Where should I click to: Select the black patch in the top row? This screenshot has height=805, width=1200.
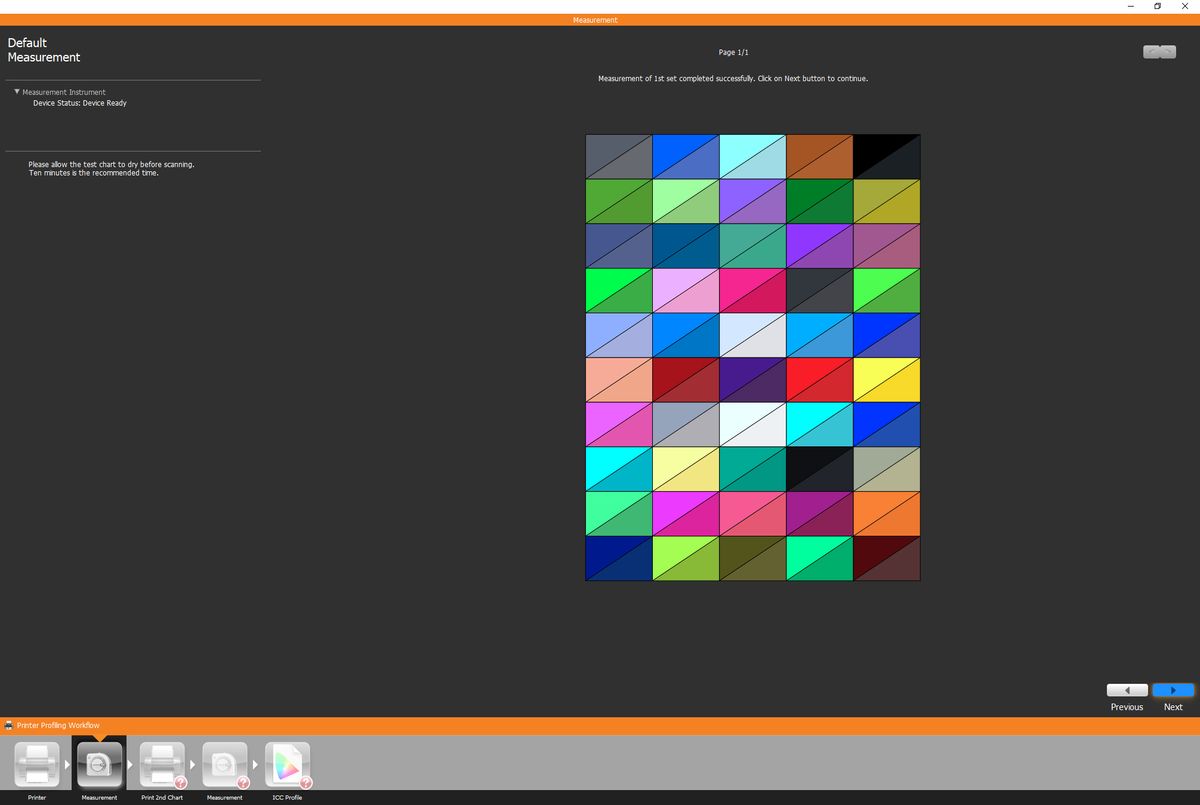887,156
